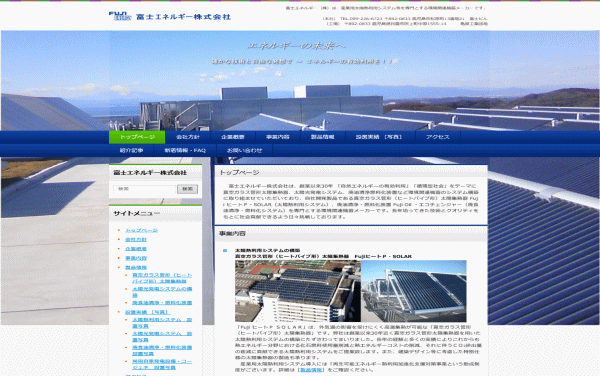Go to 事業内容 in the navigation bar
Screen dimensions: 600x376
[x=278, y=137]
